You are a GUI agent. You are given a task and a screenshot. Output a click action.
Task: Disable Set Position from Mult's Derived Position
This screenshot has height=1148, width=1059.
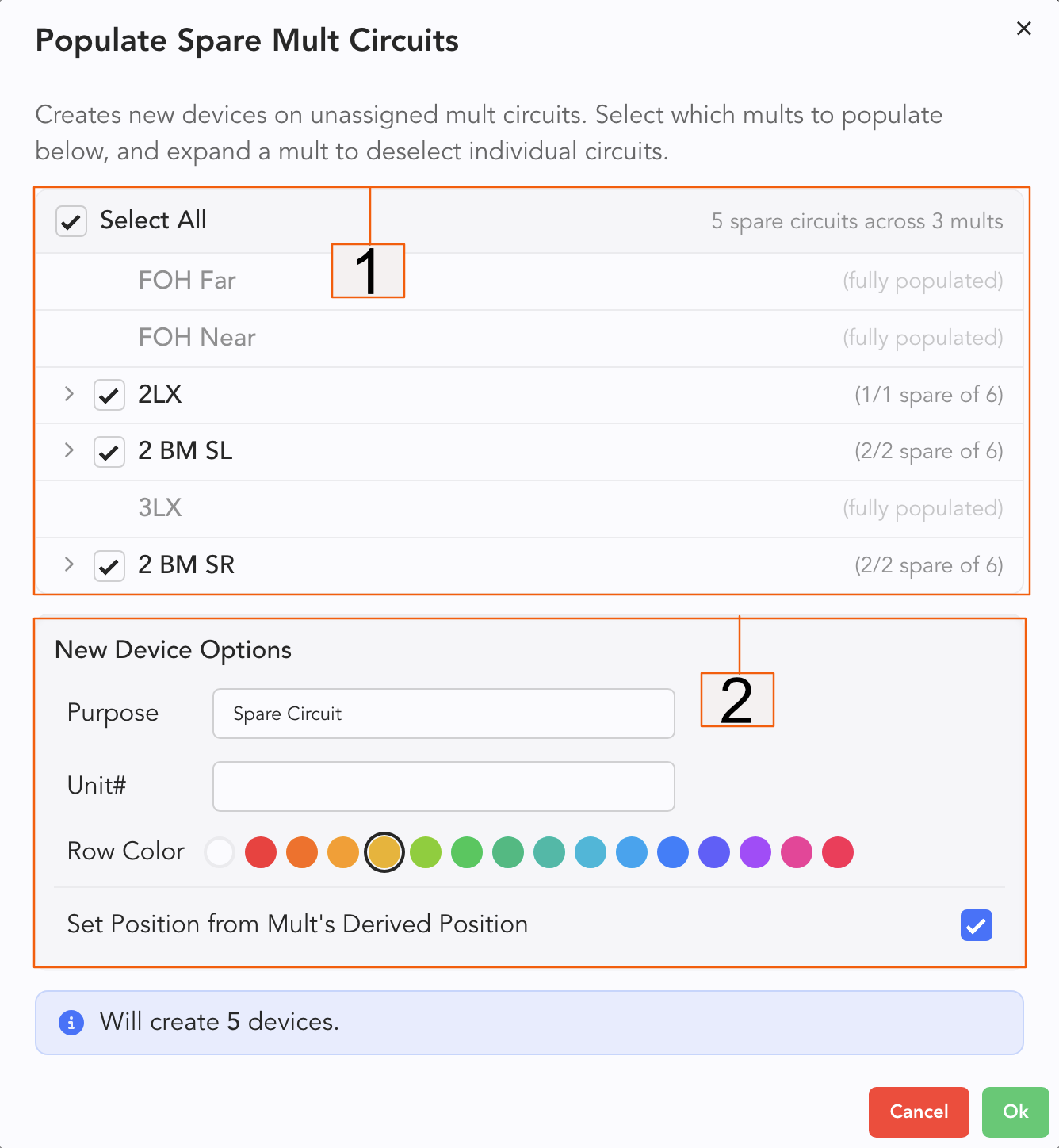[976, 925]
